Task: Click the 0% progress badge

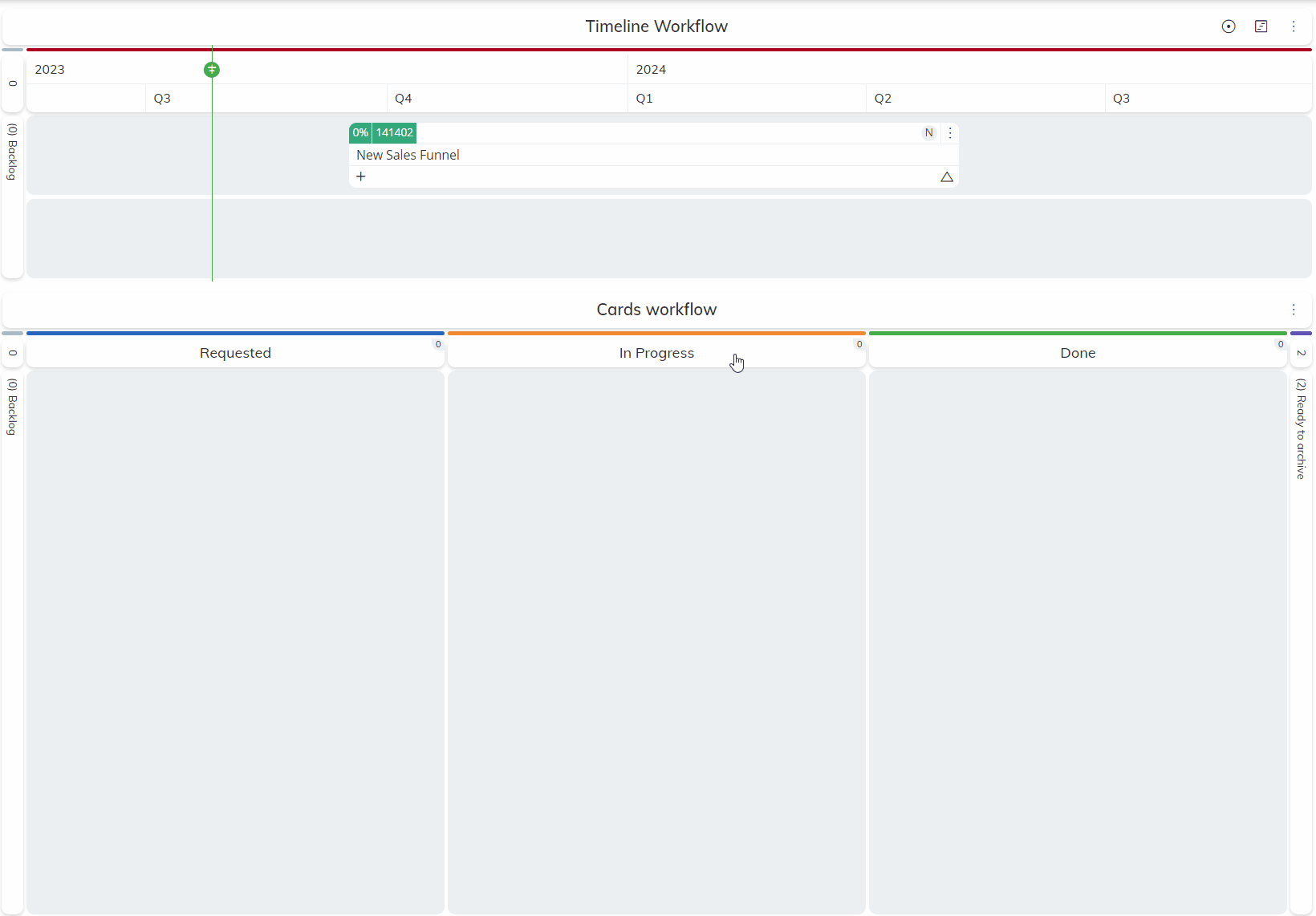Action: [359, 132]
